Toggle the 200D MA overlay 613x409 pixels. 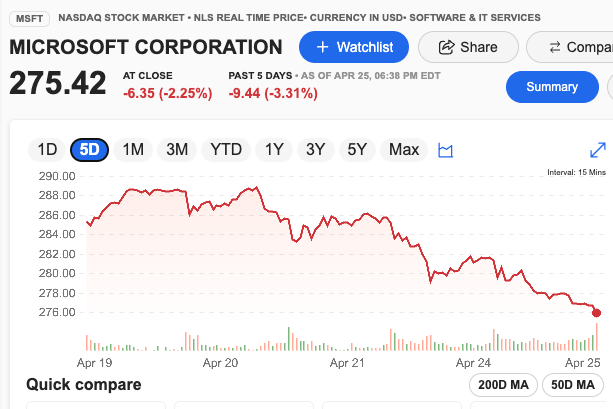click(503, 385)
